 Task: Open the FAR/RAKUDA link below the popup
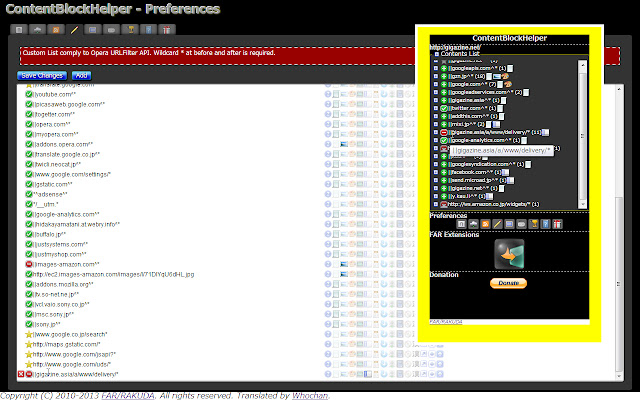[x=446, y=322]
